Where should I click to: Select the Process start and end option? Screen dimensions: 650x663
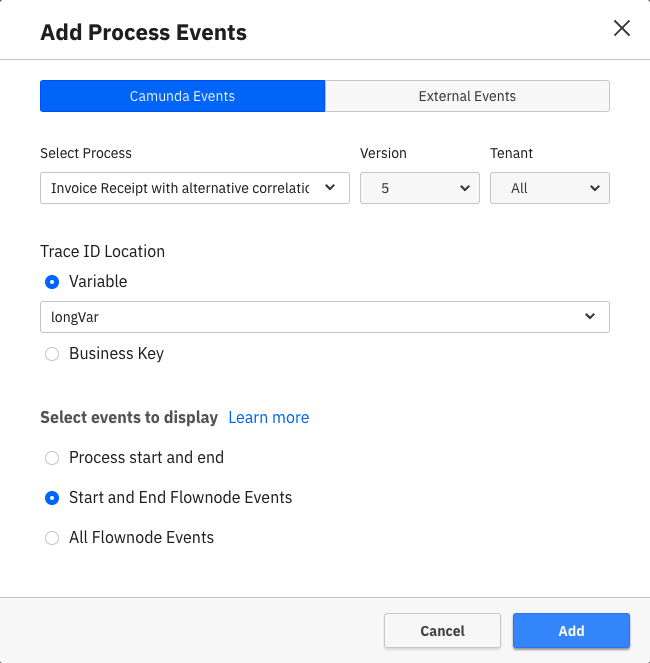tap(52, 458)
